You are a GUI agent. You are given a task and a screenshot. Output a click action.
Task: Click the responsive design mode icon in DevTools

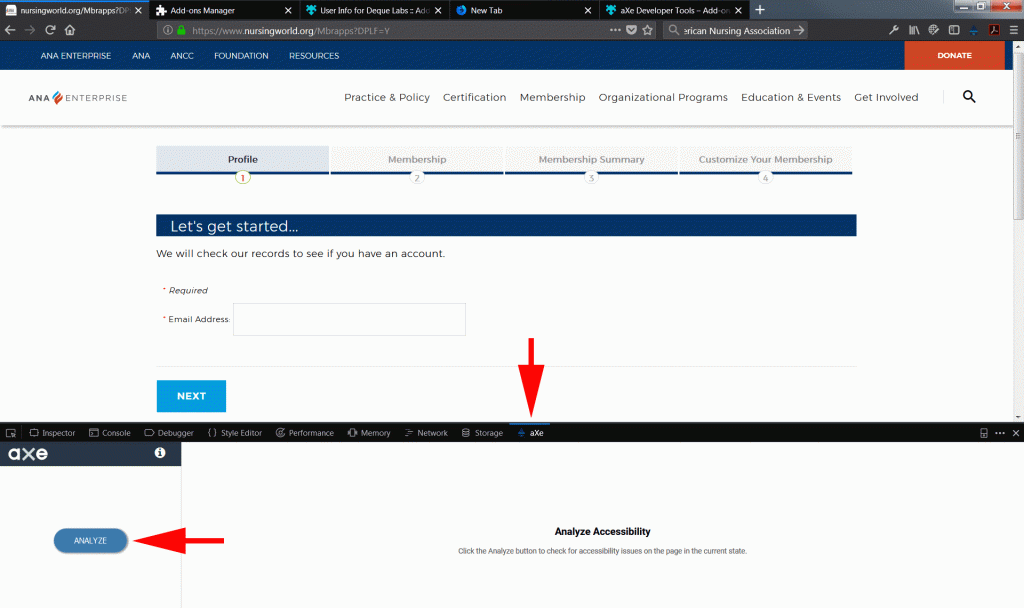[983, 432]
